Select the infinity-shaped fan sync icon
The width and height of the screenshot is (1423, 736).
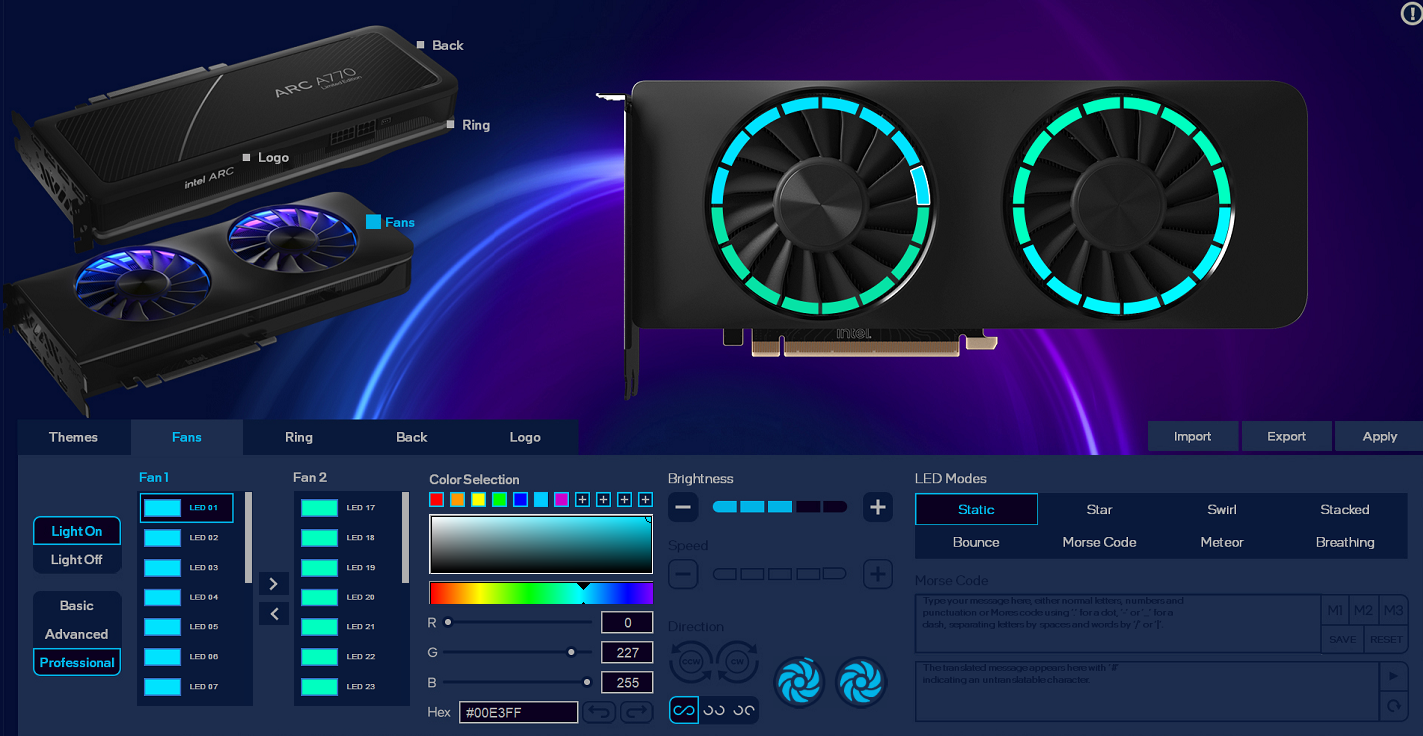point(683,710)
